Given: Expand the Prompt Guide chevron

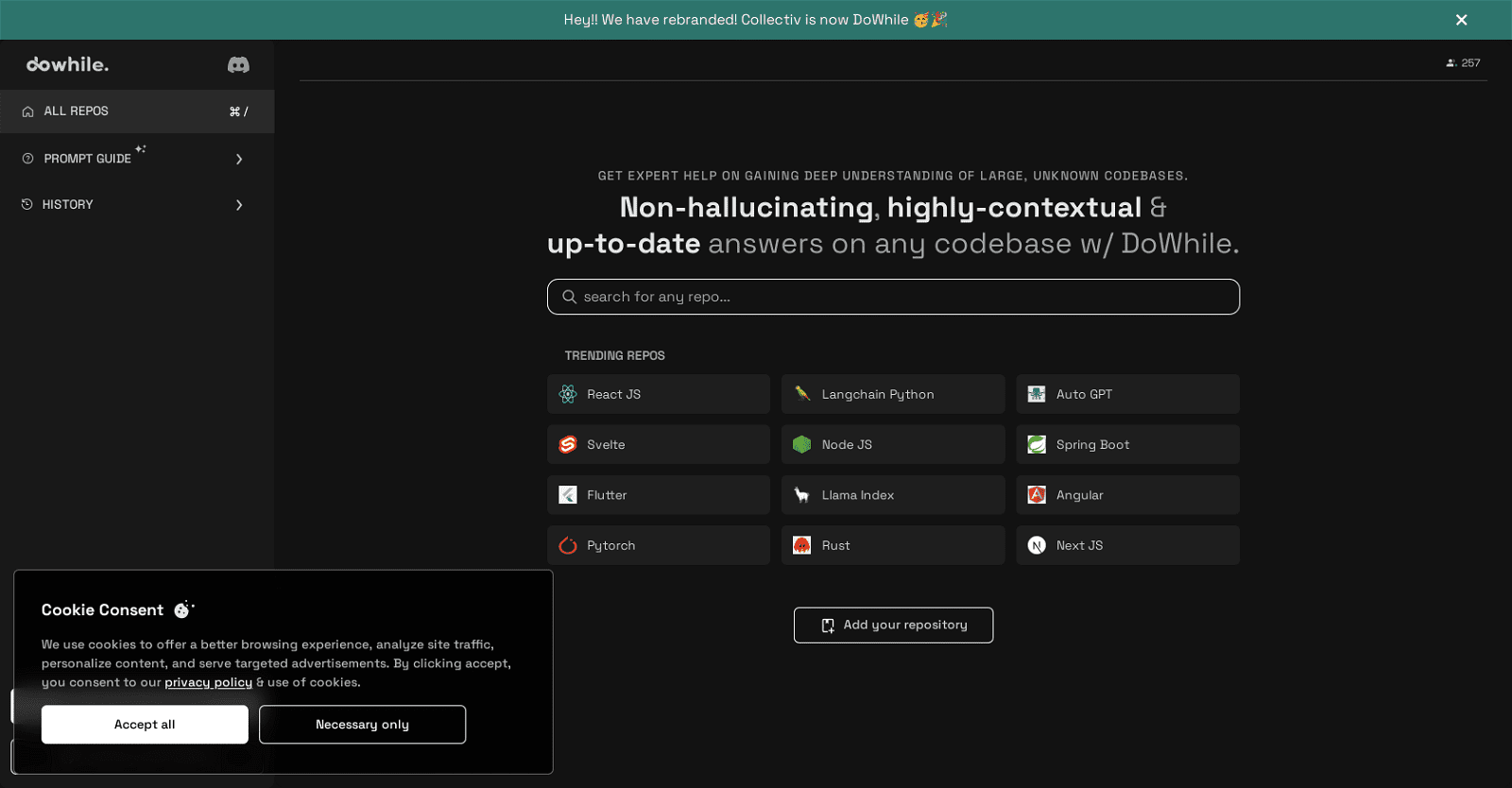Looking at the screenshot, I should (239, 159).
